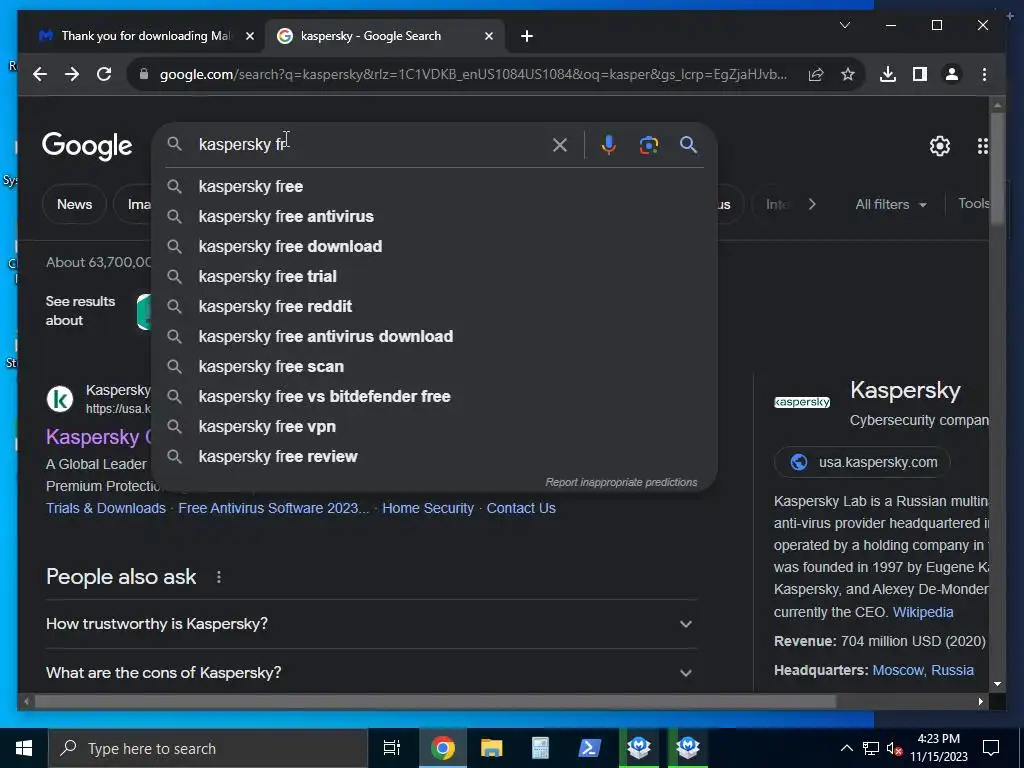Choose suggestion 'kaspersky free antivirus download'
The height and width of the screenshot is (768, 1024).
(x=434, y=337)
